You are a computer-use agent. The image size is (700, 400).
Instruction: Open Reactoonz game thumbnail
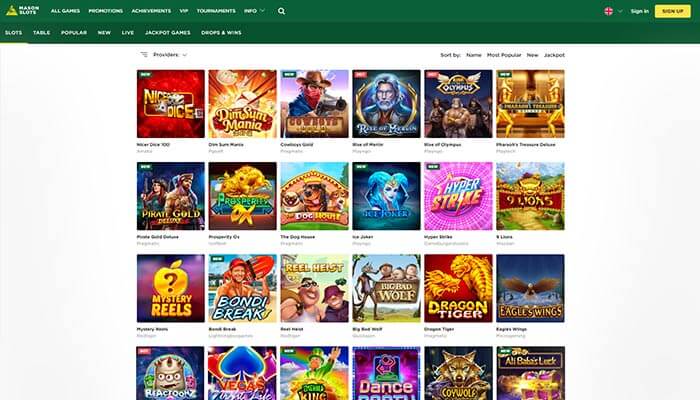[171, 373]
